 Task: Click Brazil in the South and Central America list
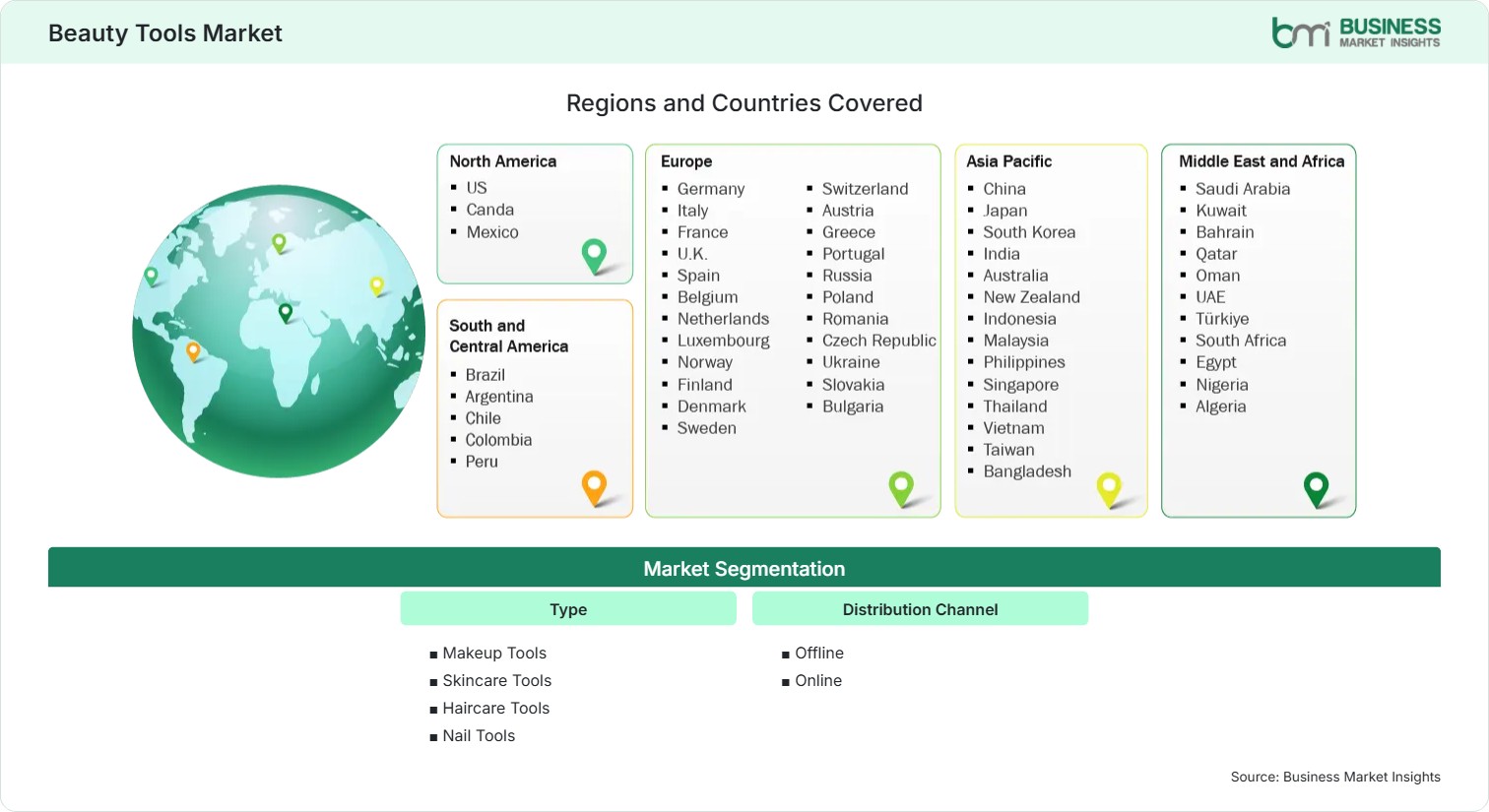click(486, 375)
